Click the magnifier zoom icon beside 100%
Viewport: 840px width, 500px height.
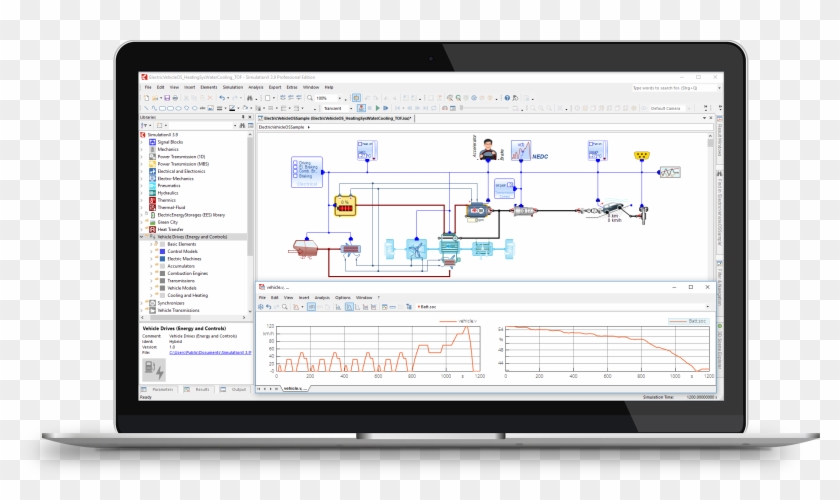(x=310, y=98)
